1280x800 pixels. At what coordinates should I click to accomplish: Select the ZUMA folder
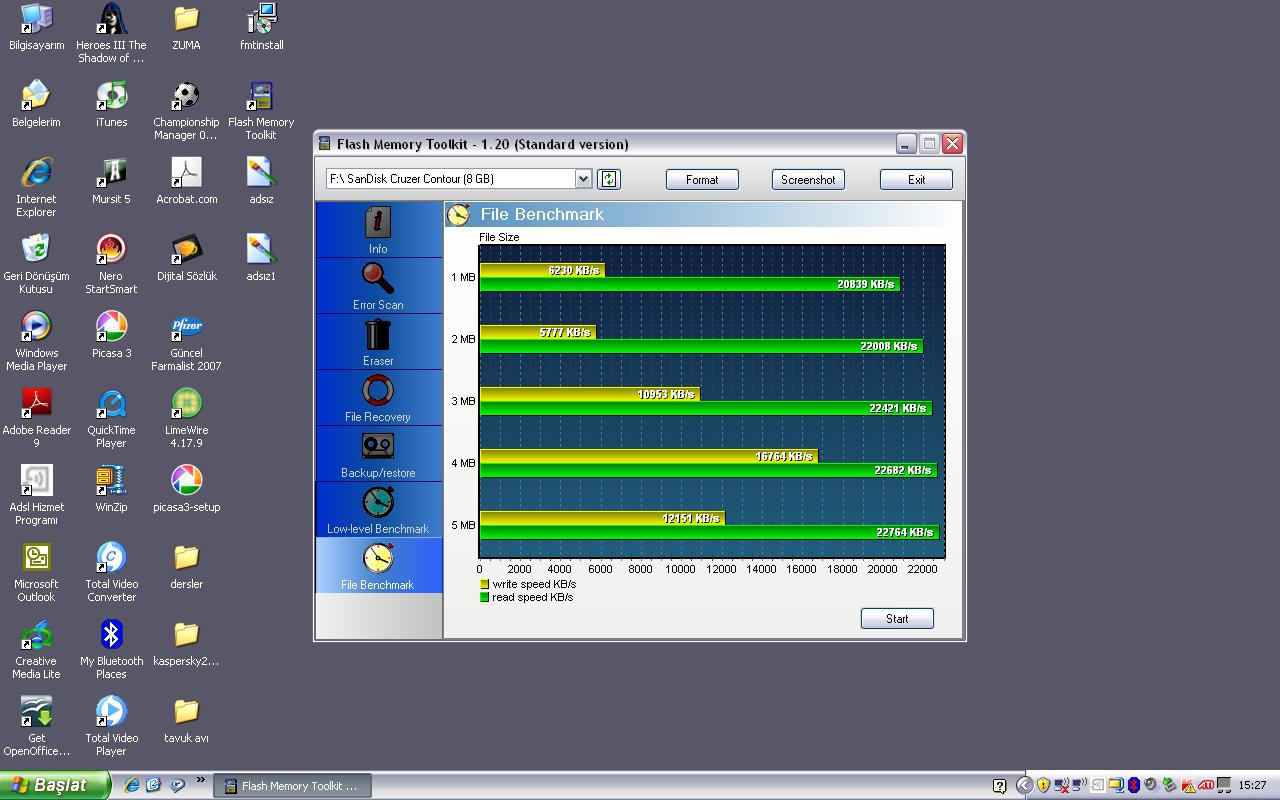pyautogui.click(x=186, y=27)
